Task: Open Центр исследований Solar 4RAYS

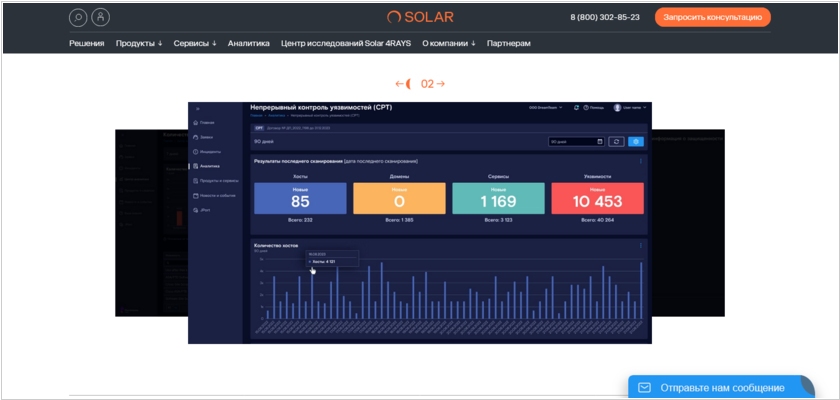Action: pos(346,43)
